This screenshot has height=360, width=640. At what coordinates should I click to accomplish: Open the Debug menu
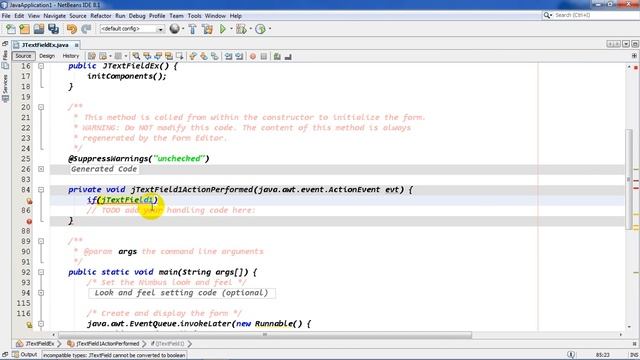137,16
